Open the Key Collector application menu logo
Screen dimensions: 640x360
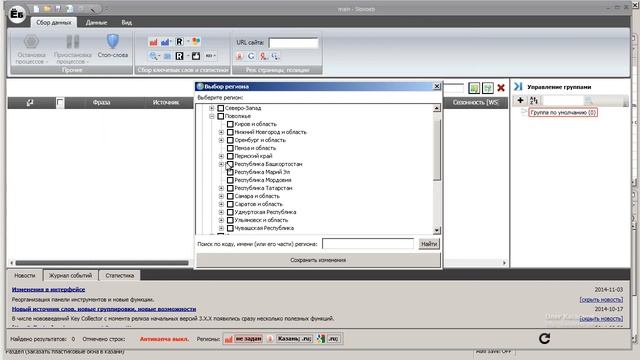17,15
